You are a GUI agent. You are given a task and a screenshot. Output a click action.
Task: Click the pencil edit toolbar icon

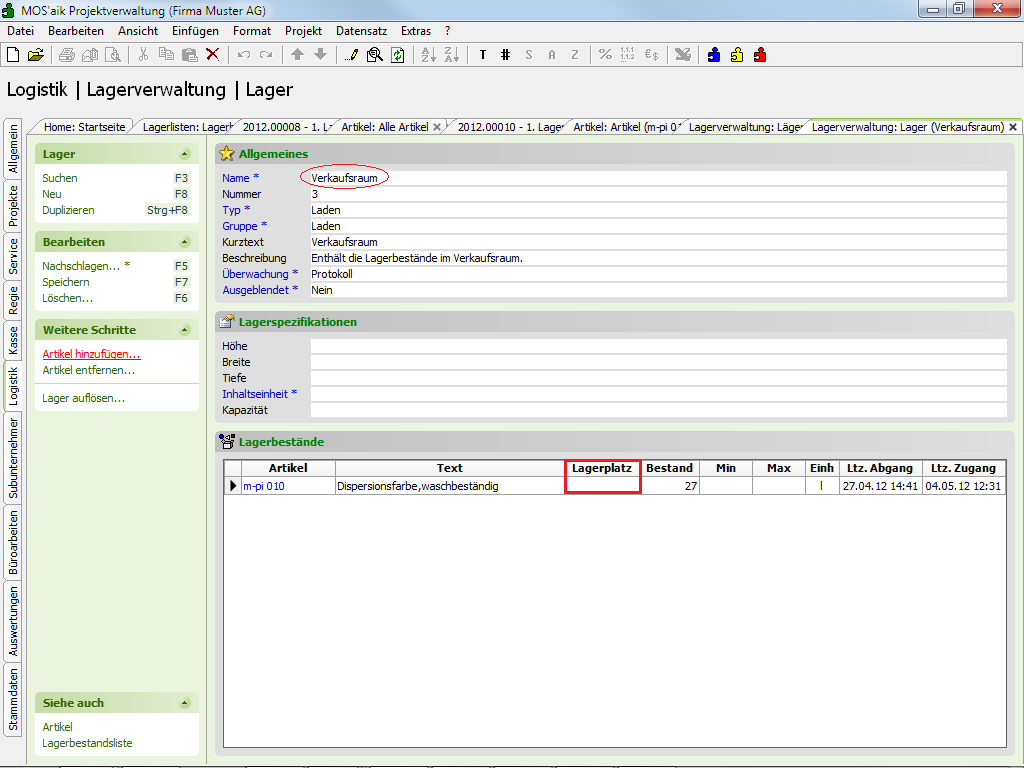(351, 54)
